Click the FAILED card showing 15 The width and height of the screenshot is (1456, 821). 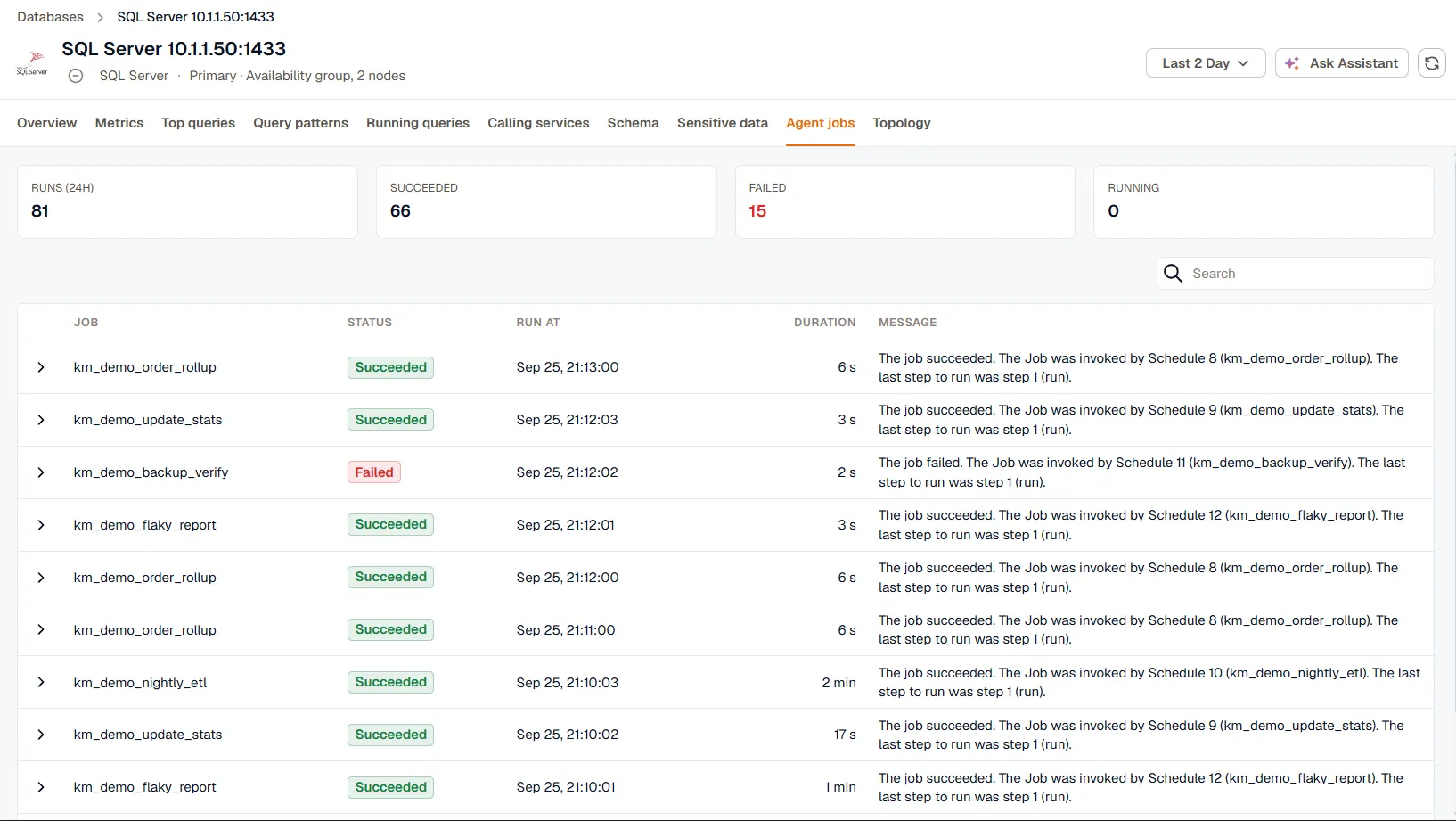[904, 201]
